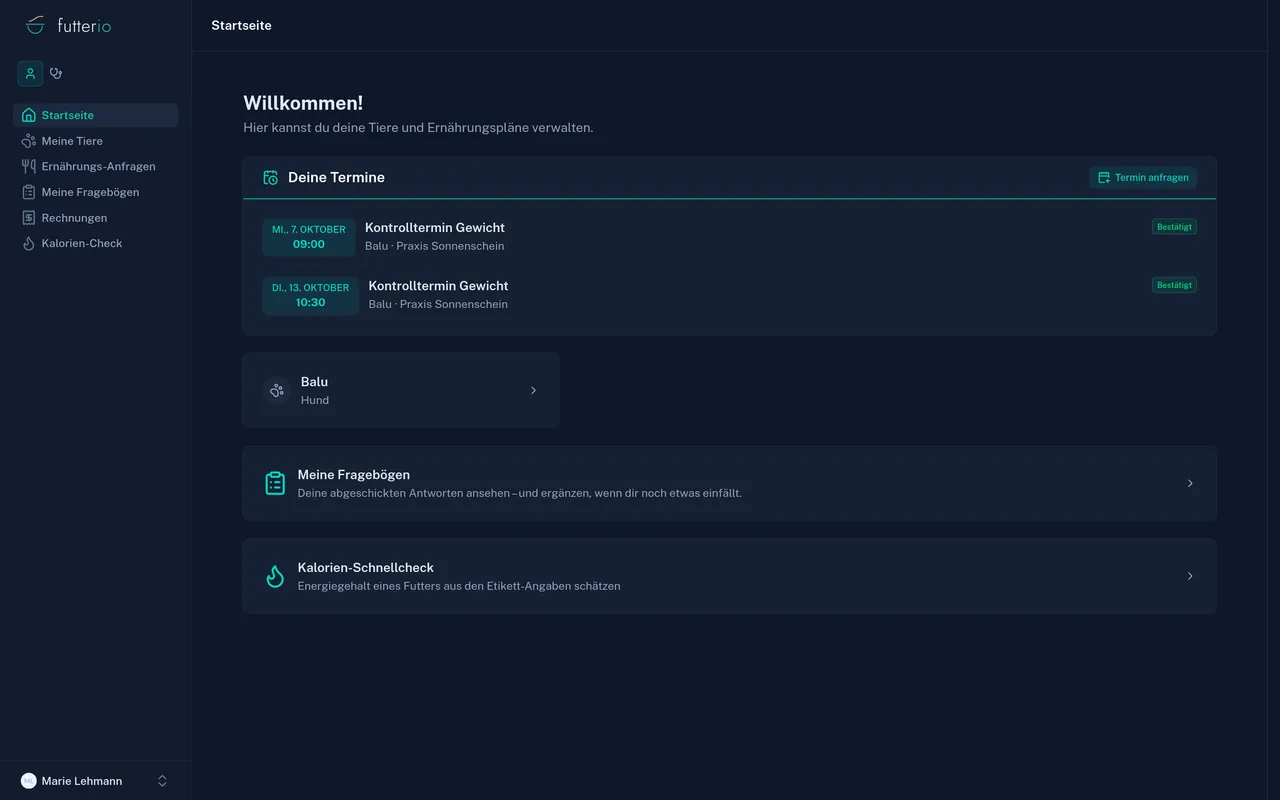The width and height of the screenshot is (1280, 800).
Task: Click the Marie Lehmann user name
Action: 82,781
